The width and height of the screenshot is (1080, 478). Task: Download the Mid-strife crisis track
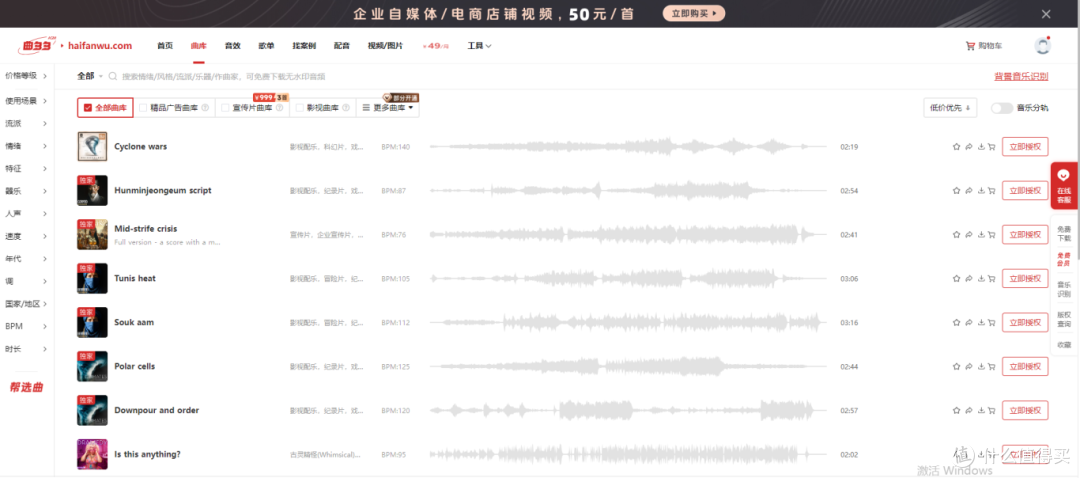point(980,235)
